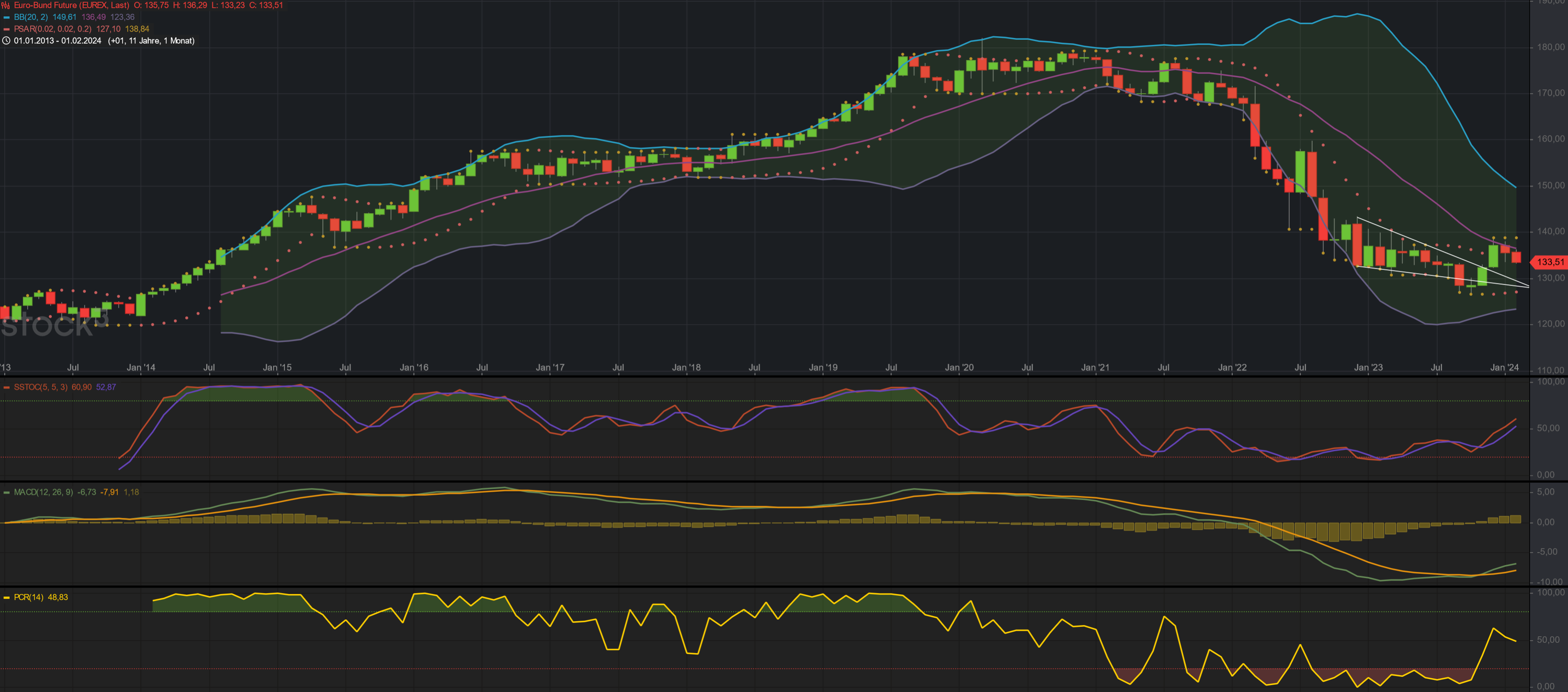Click the SSTOC indicator color marker

pos(7,388)
